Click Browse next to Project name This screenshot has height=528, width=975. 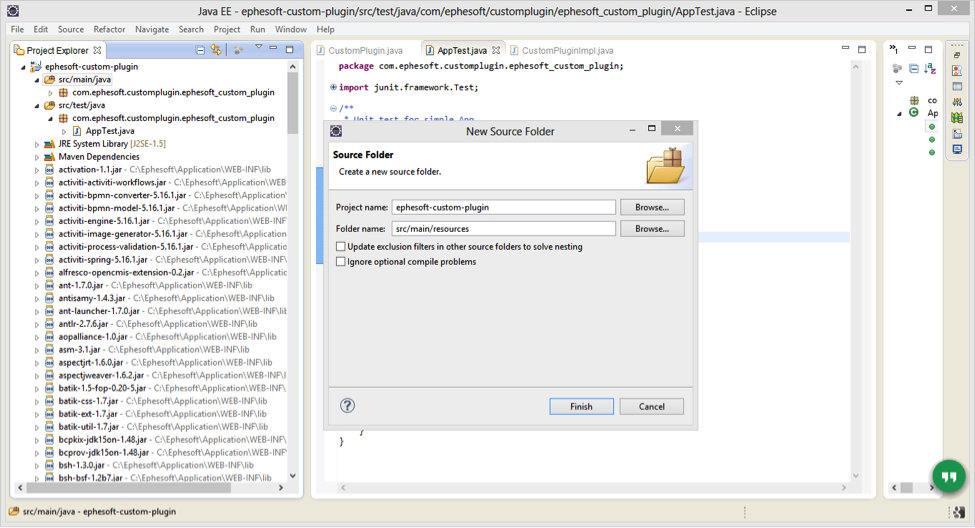[x=652, y=207]
